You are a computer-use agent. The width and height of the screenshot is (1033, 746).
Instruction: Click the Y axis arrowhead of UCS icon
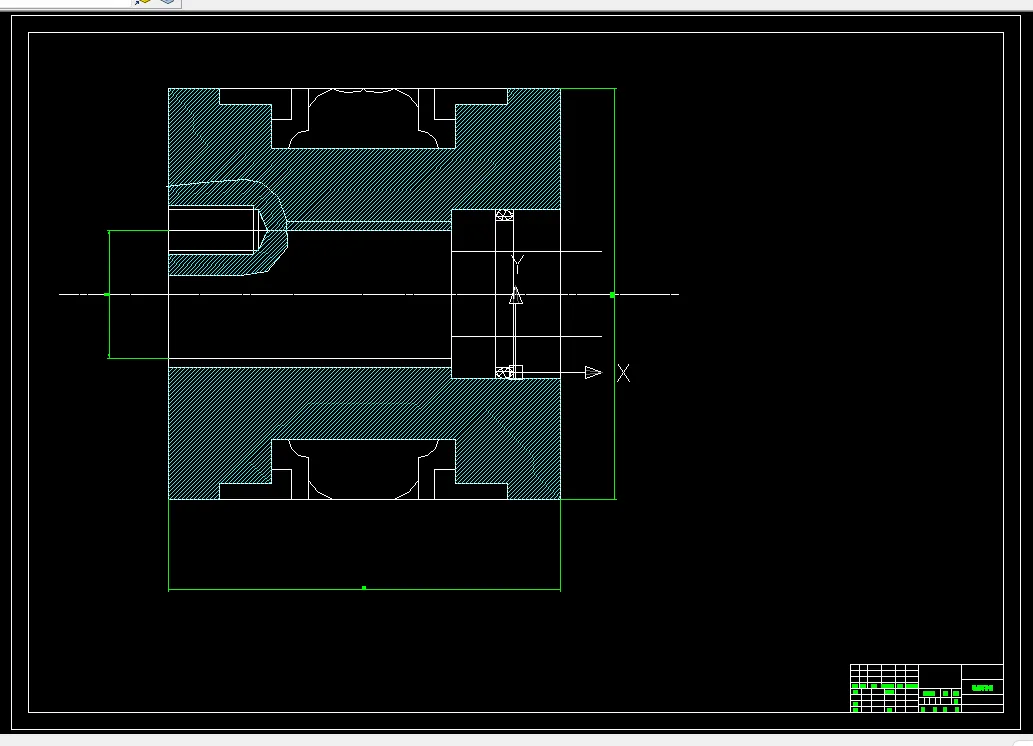[516, 295]
